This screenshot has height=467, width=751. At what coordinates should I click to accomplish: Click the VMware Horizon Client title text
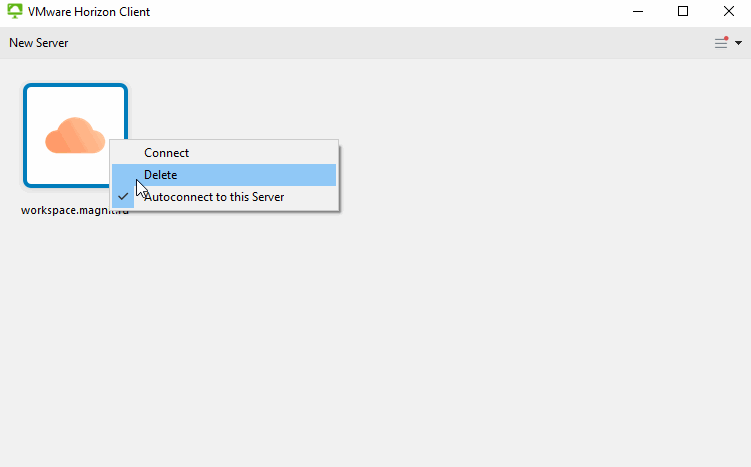90,12
